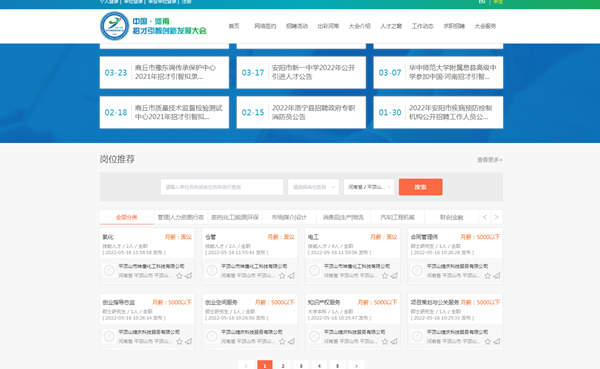Click company logo on 项目策划与公关服务 card
This screenshot has width=600, height=369.
click(x=417, y=336)
